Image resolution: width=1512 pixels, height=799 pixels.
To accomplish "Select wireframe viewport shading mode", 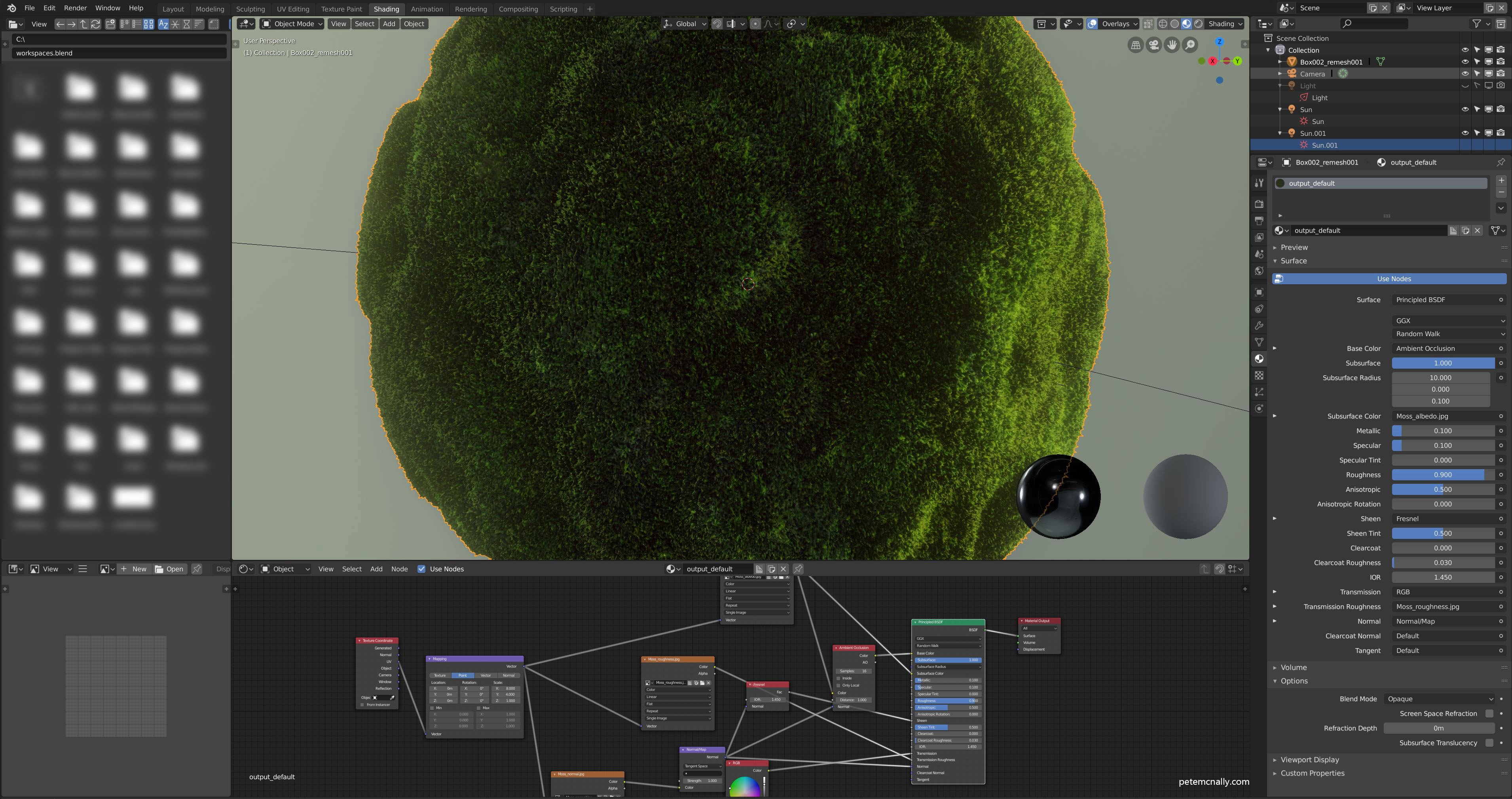I will point(1163,24).
